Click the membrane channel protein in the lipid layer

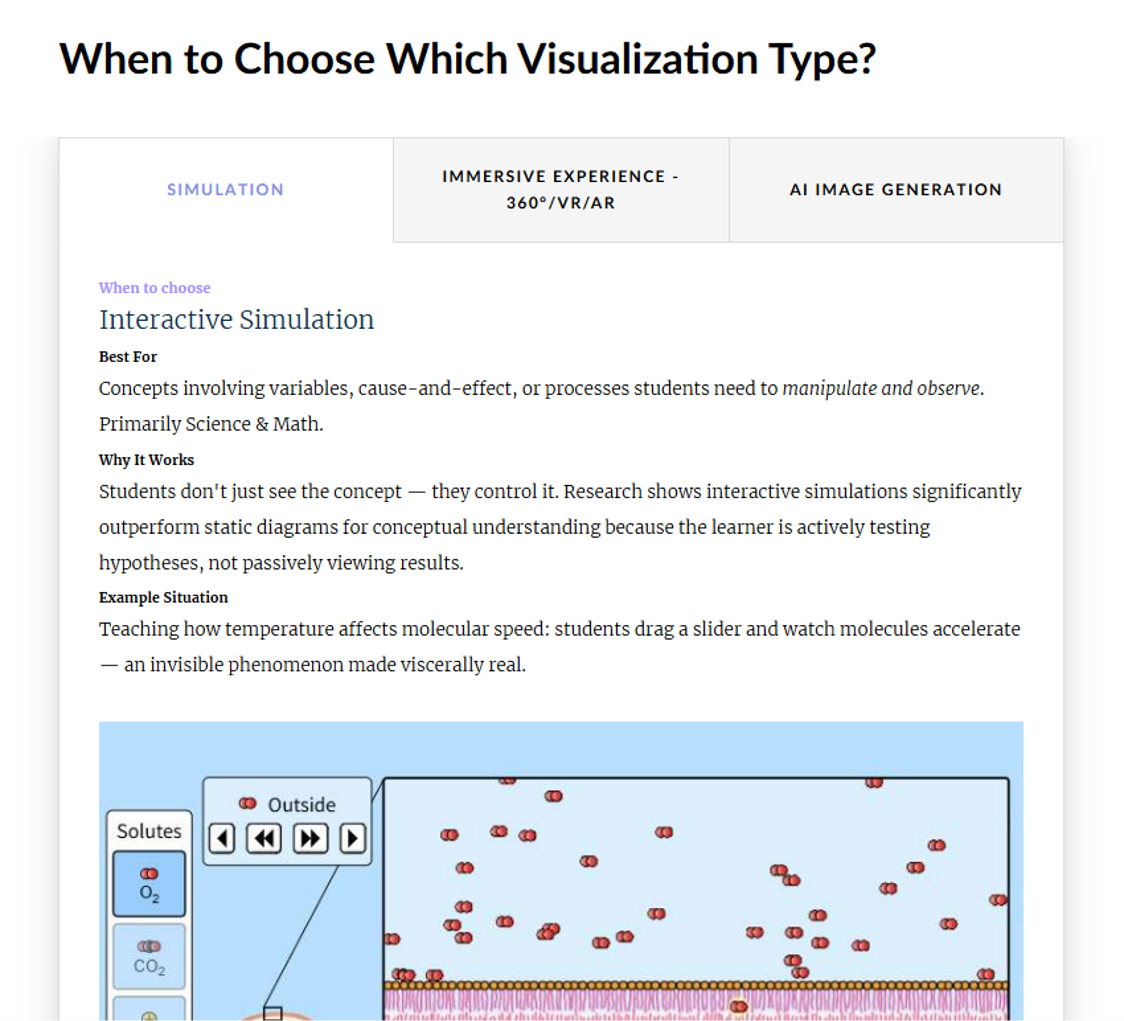point(738,1005)
